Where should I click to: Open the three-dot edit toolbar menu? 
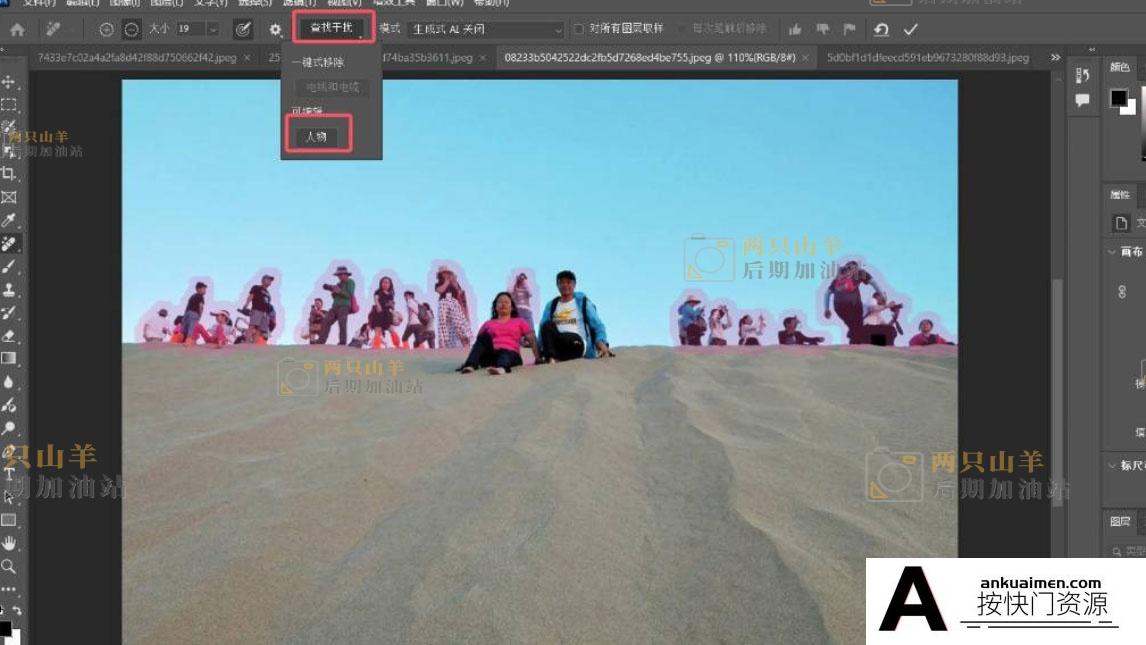(9, 589)
